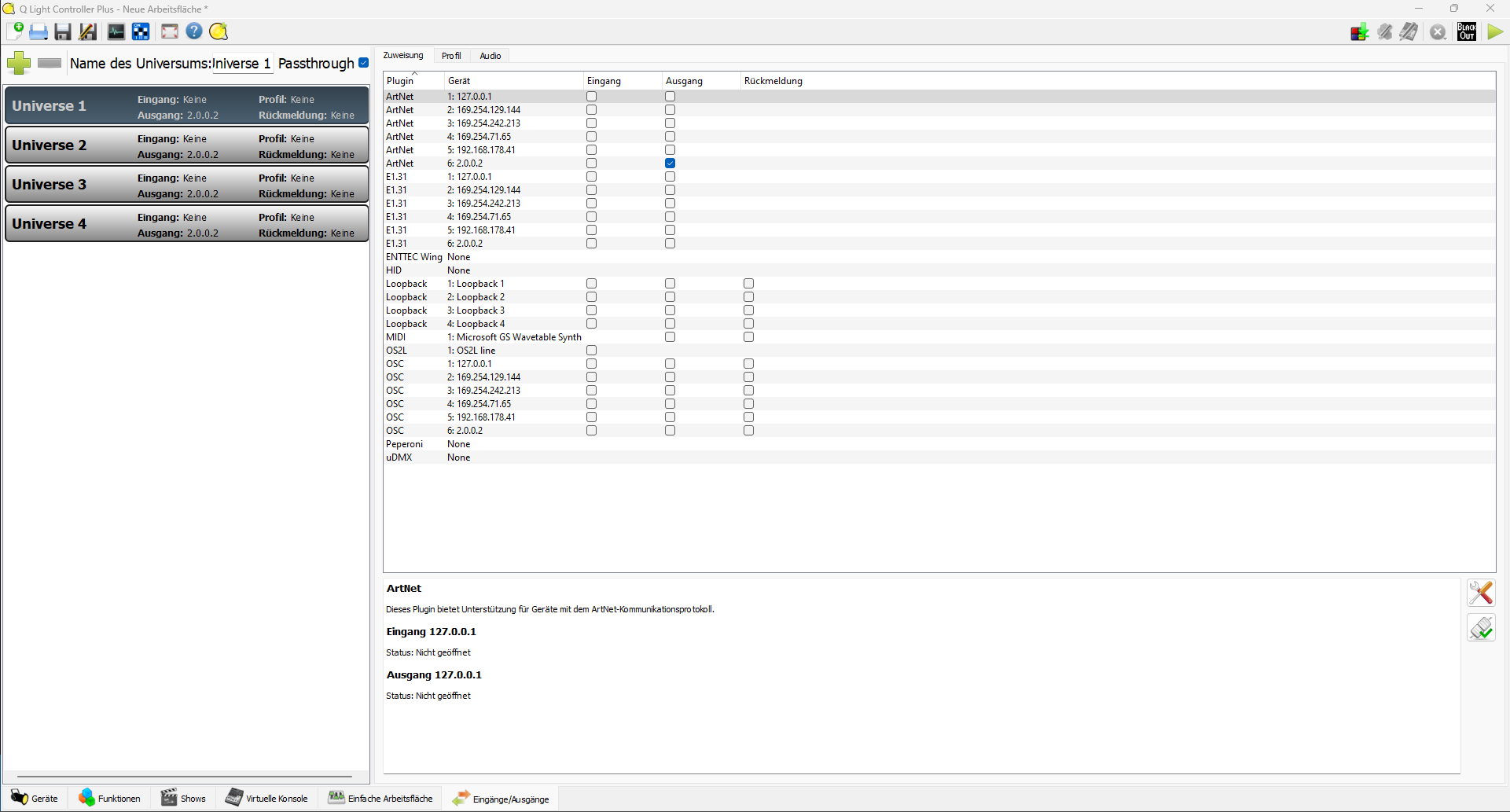
Task: Switch to Einfache Arbeitsfläche tab
Action: point(380,798)
